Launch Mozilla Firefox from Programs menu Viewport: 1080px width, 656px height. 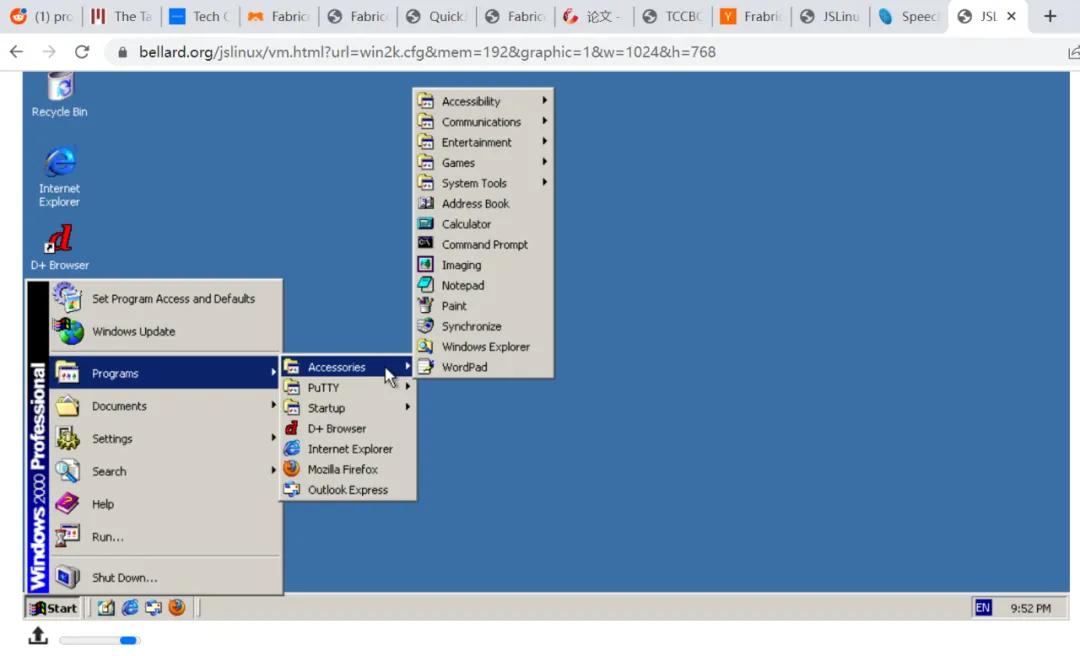pos(348,469)
